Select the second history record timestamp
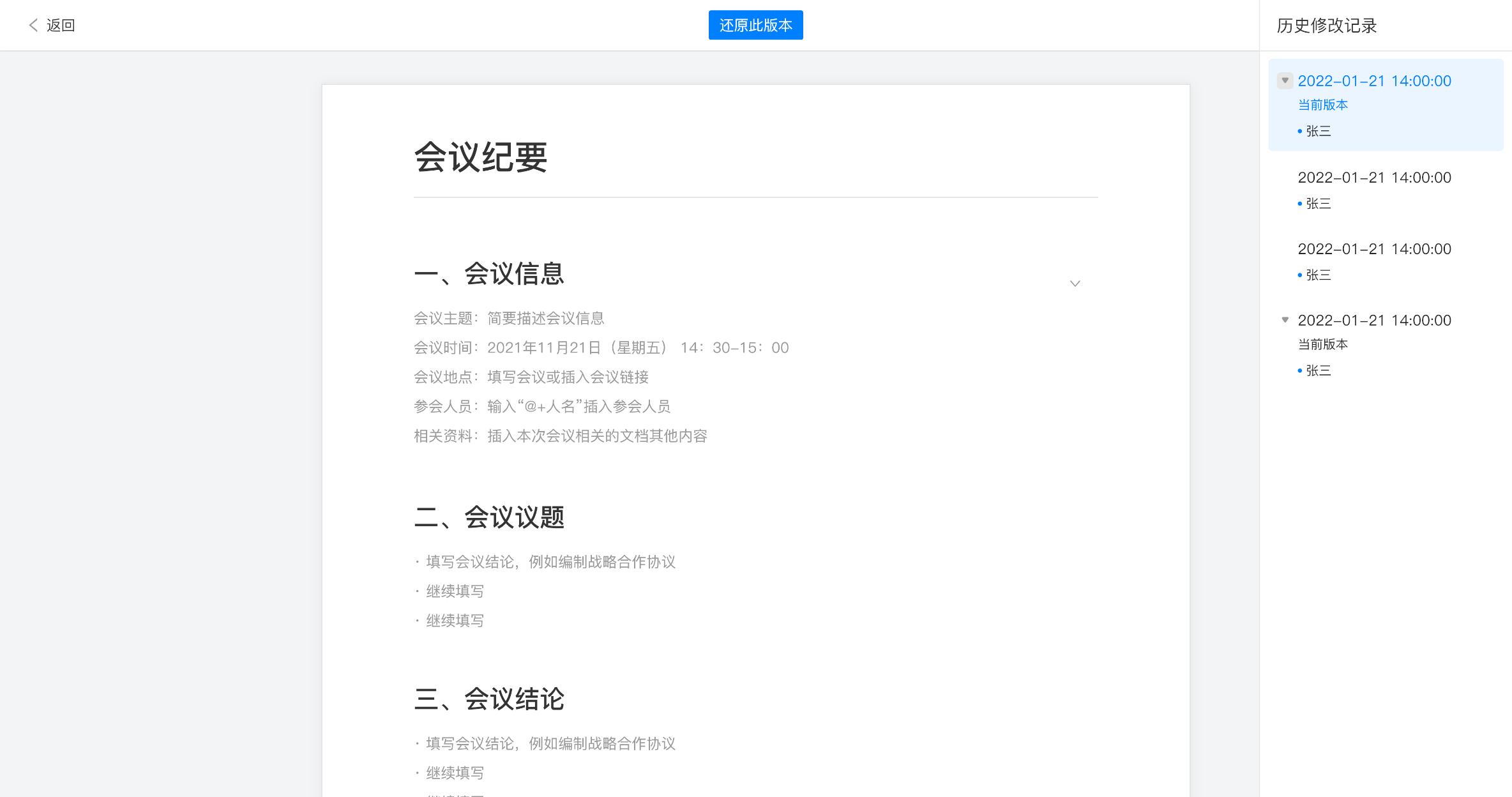1512x797 pixels. 1374,178
